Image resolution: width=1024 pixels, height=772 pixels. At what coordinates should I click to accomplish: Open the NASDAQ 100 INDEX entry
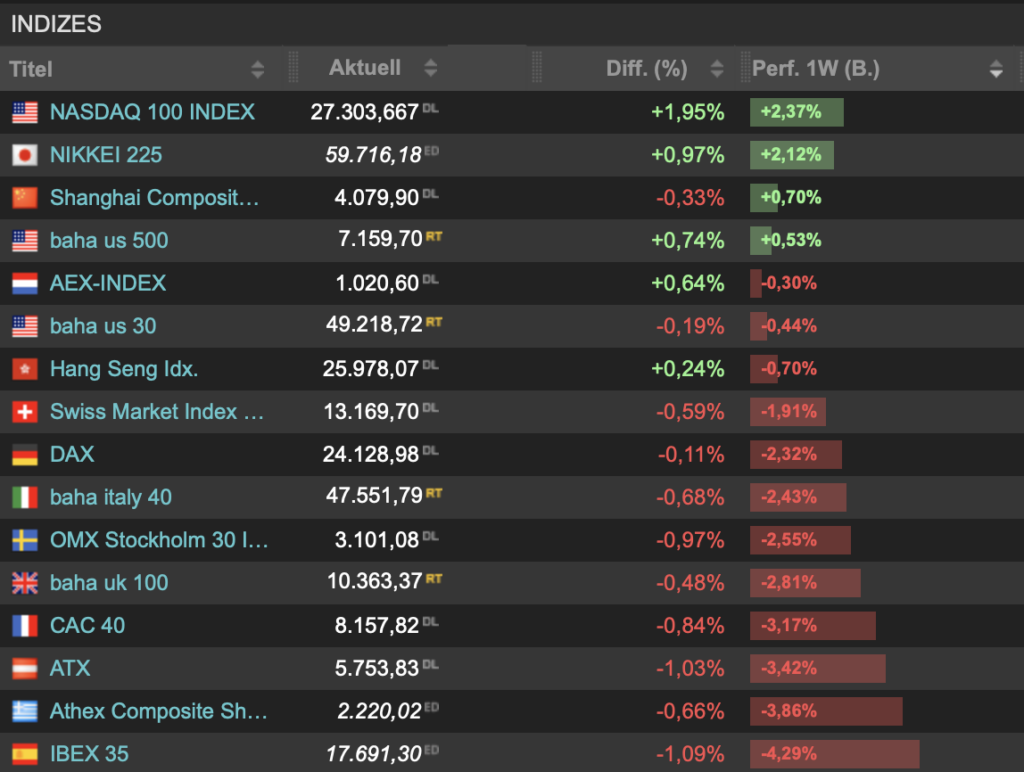(151, 112)
